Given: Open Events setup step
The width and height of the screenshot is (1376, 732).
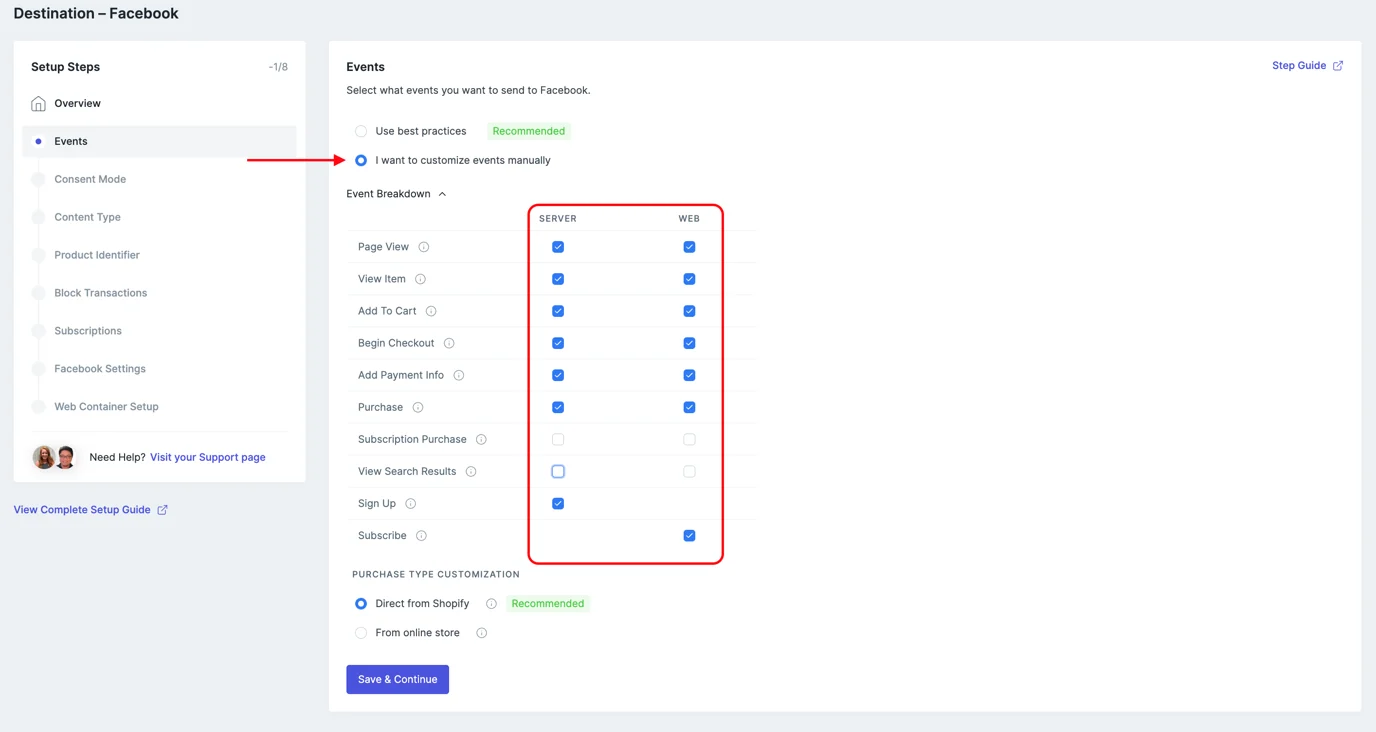Looking at the screenshot, I should coord(159,141).
